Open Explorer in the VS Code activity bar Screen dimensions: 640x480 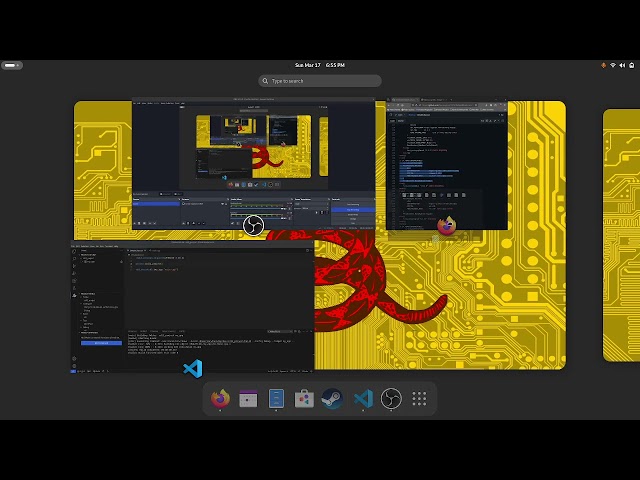coord(74,251)
